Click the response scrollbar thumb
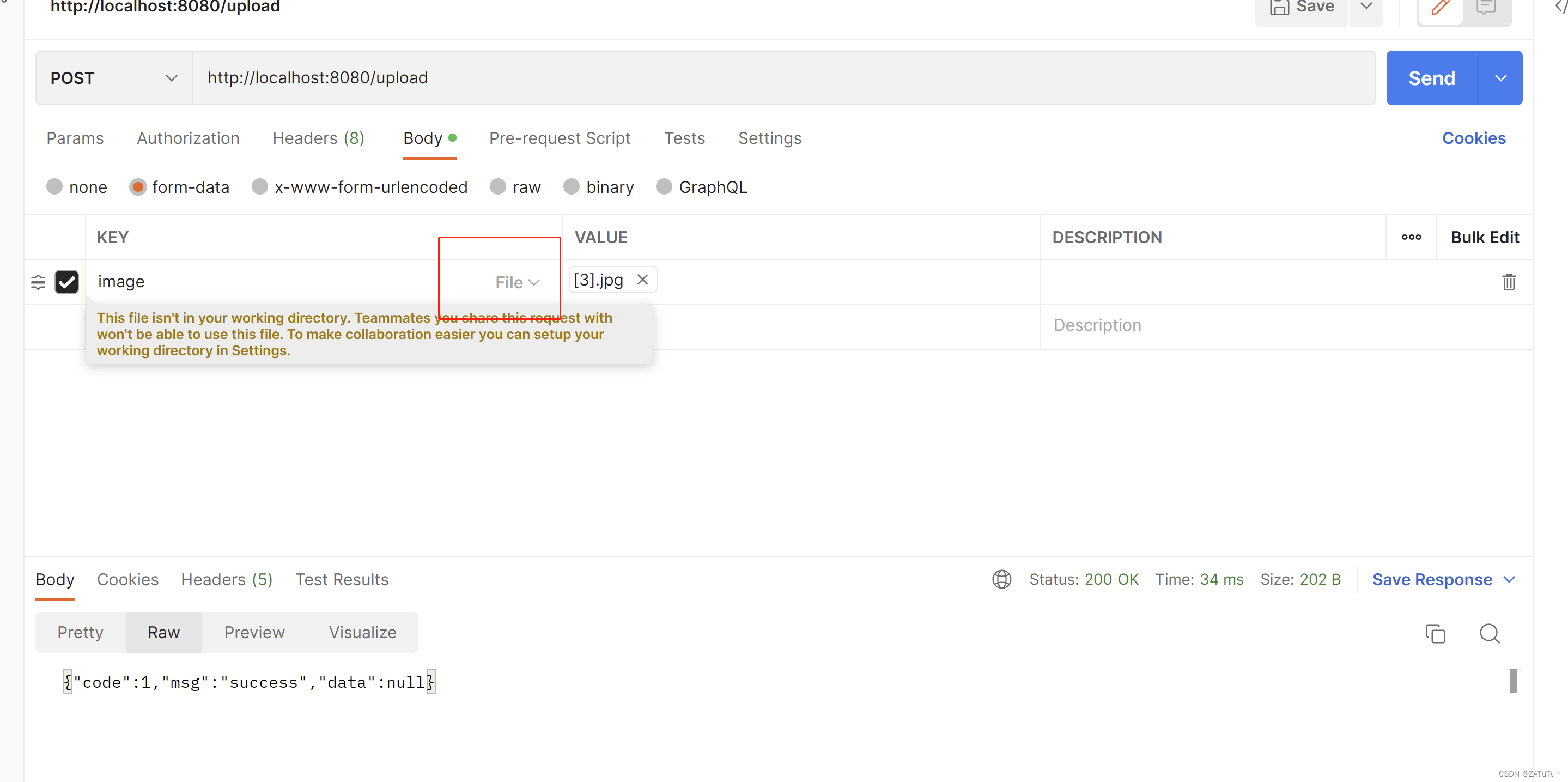The height and width of the screenshot is (782, 1568). point(1513,682)
